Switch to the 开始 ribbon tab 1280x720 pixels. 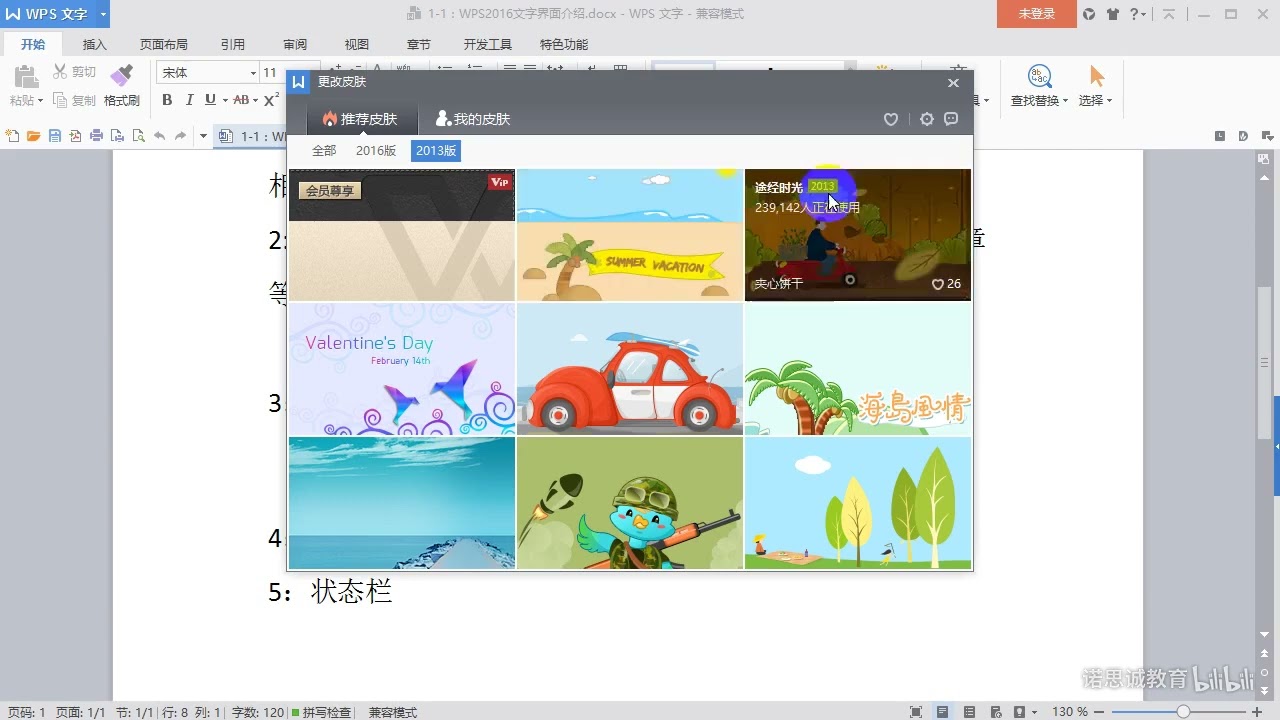[x=33, y=44]
